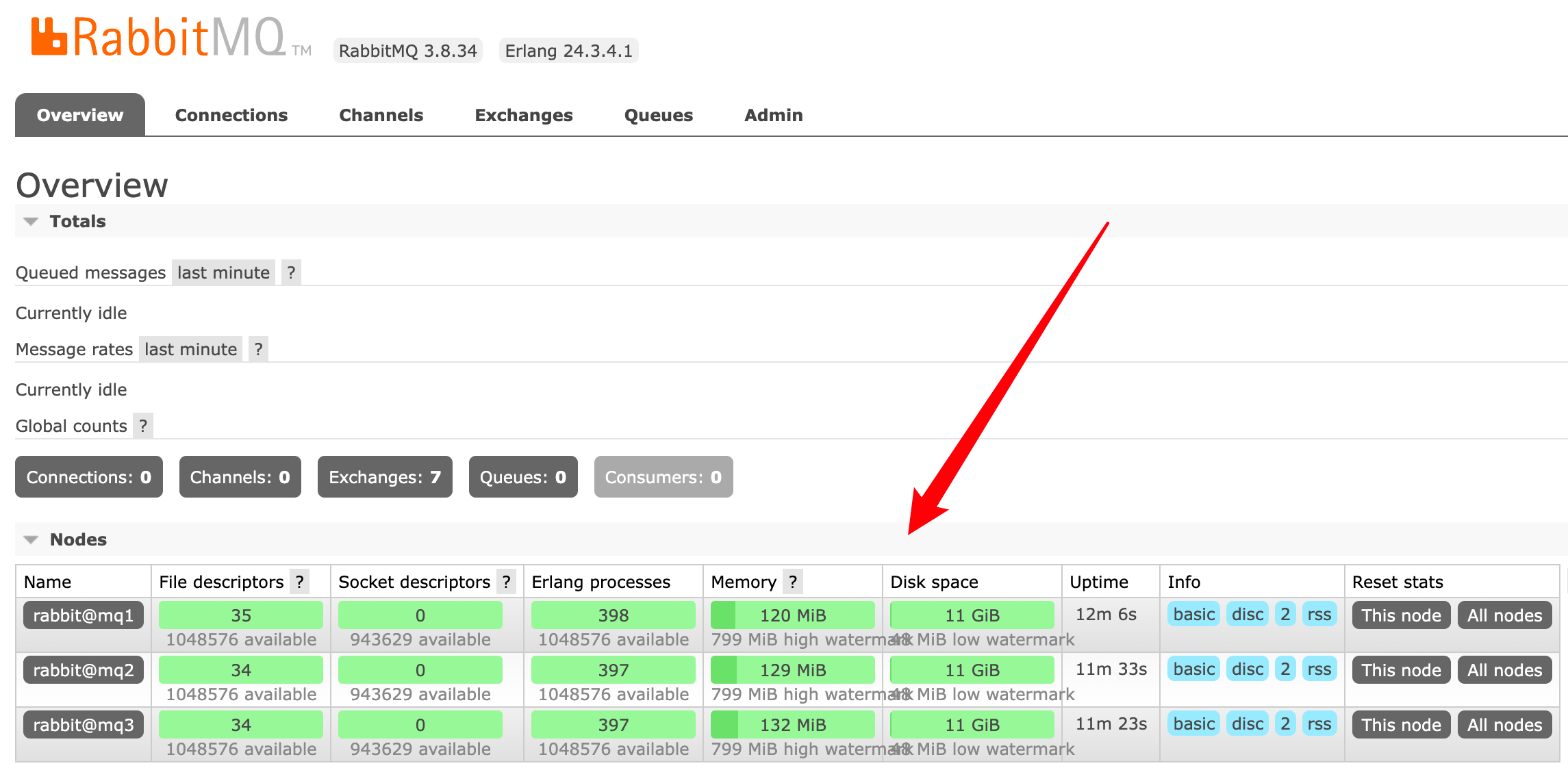
Task: Open the Global counts help question mark
Action: pyautogui.click(x=143, y=426)
